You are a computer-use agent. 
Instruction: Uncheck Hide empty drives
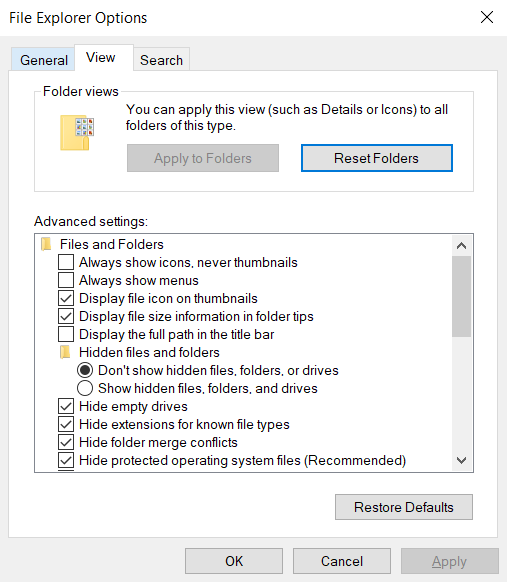66,406
